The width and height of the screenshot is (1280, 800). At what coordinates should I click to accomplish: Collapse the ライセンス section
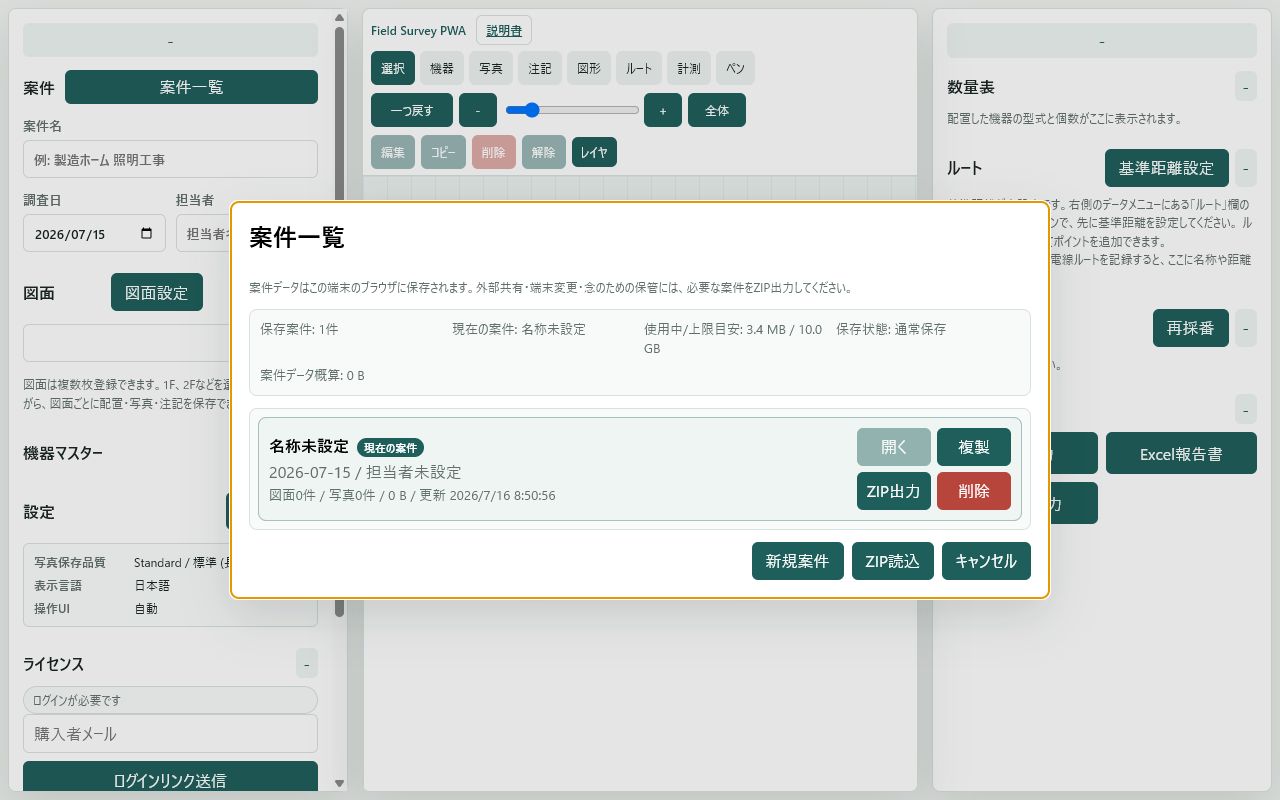[307, 663]
